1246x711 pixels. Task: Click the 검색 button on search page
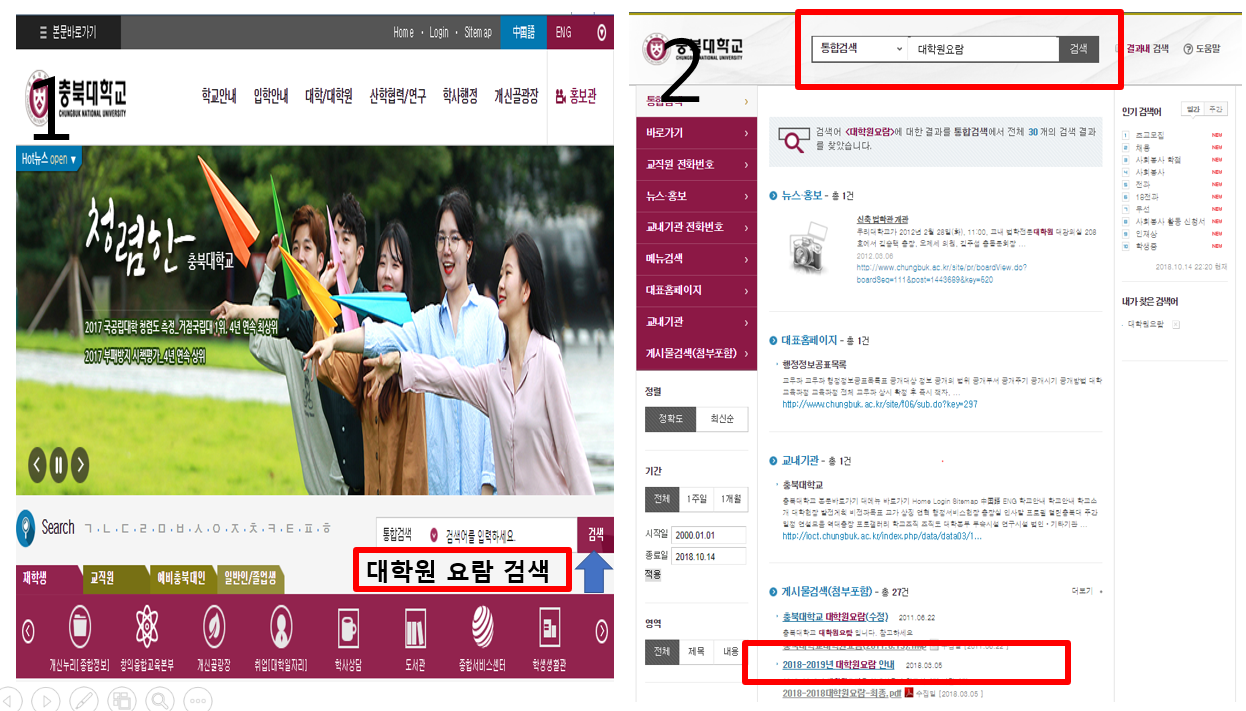(x=1078, y=48)
